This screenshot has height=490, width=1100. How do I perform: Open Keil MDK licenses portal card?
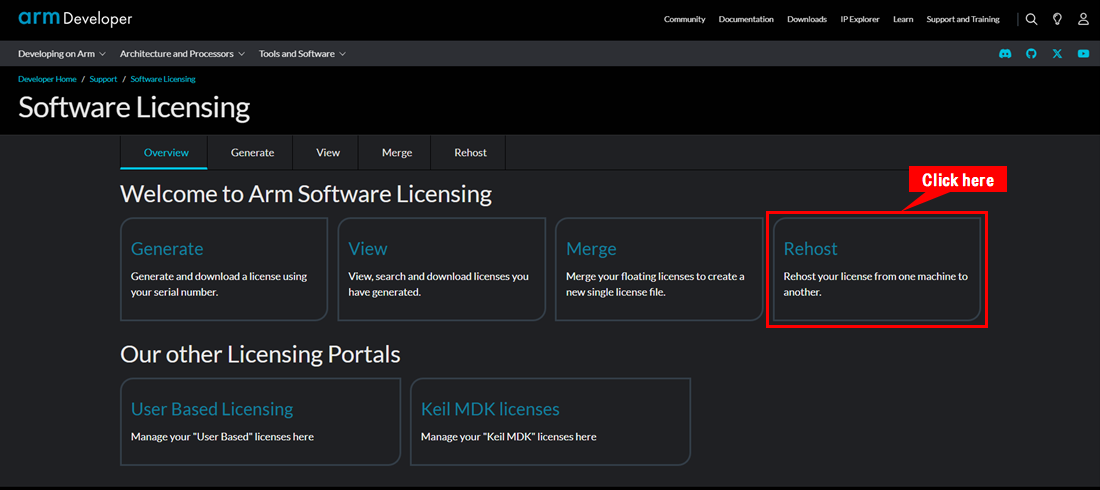coord(550,421)
